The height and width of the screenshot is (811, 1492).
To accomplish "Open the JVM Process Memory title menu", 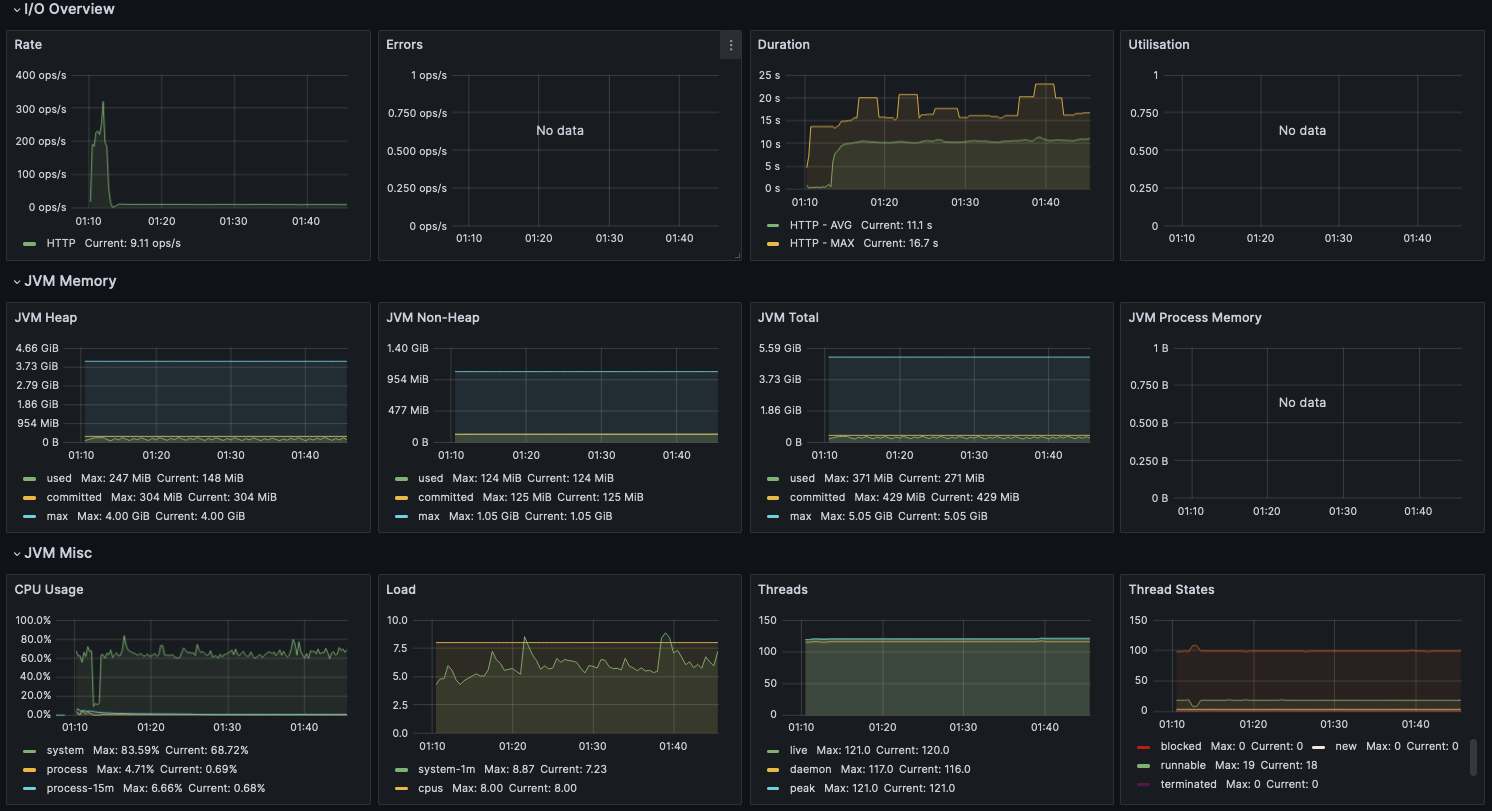I will point(1195,318).
